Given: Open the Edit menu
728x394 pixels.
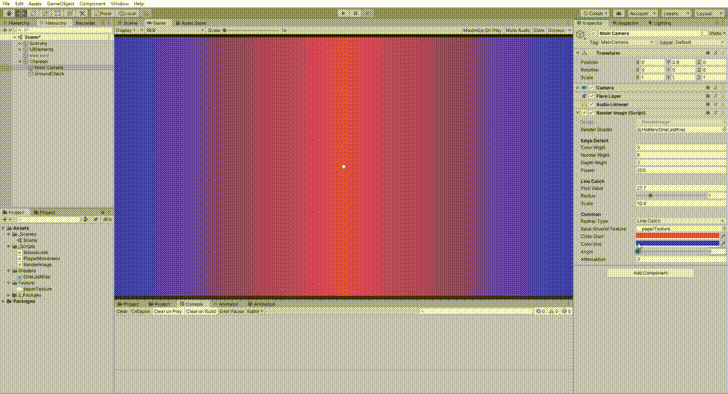Looking at the screenshot, I should pos(19,3).
